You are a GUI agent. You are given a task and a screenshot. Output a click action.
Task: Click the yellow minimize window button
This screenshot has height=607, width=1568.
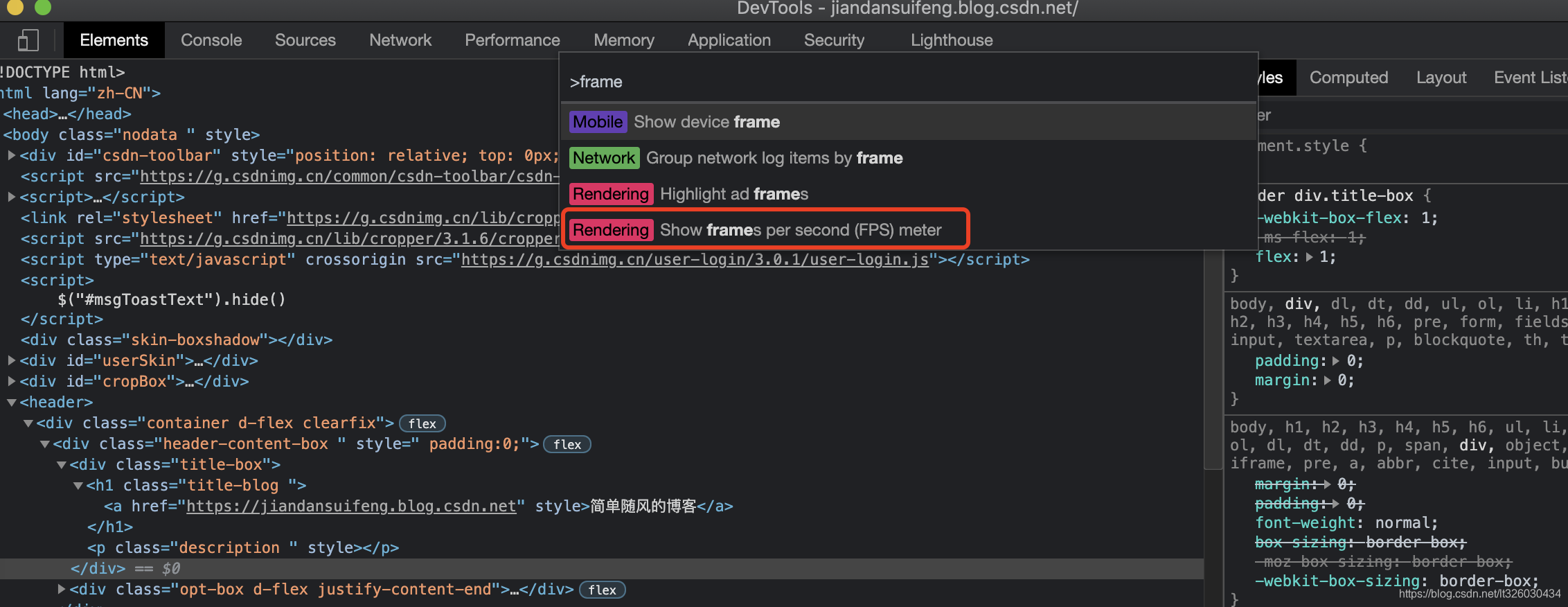click(15, 7)
